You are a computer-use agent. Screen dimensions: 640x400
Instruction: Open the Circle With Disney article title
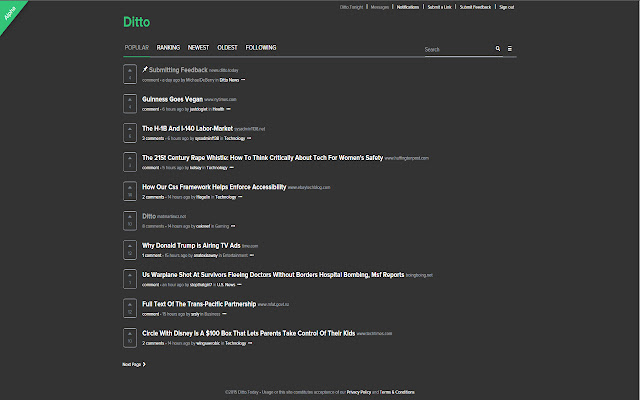tap(248, 333)
